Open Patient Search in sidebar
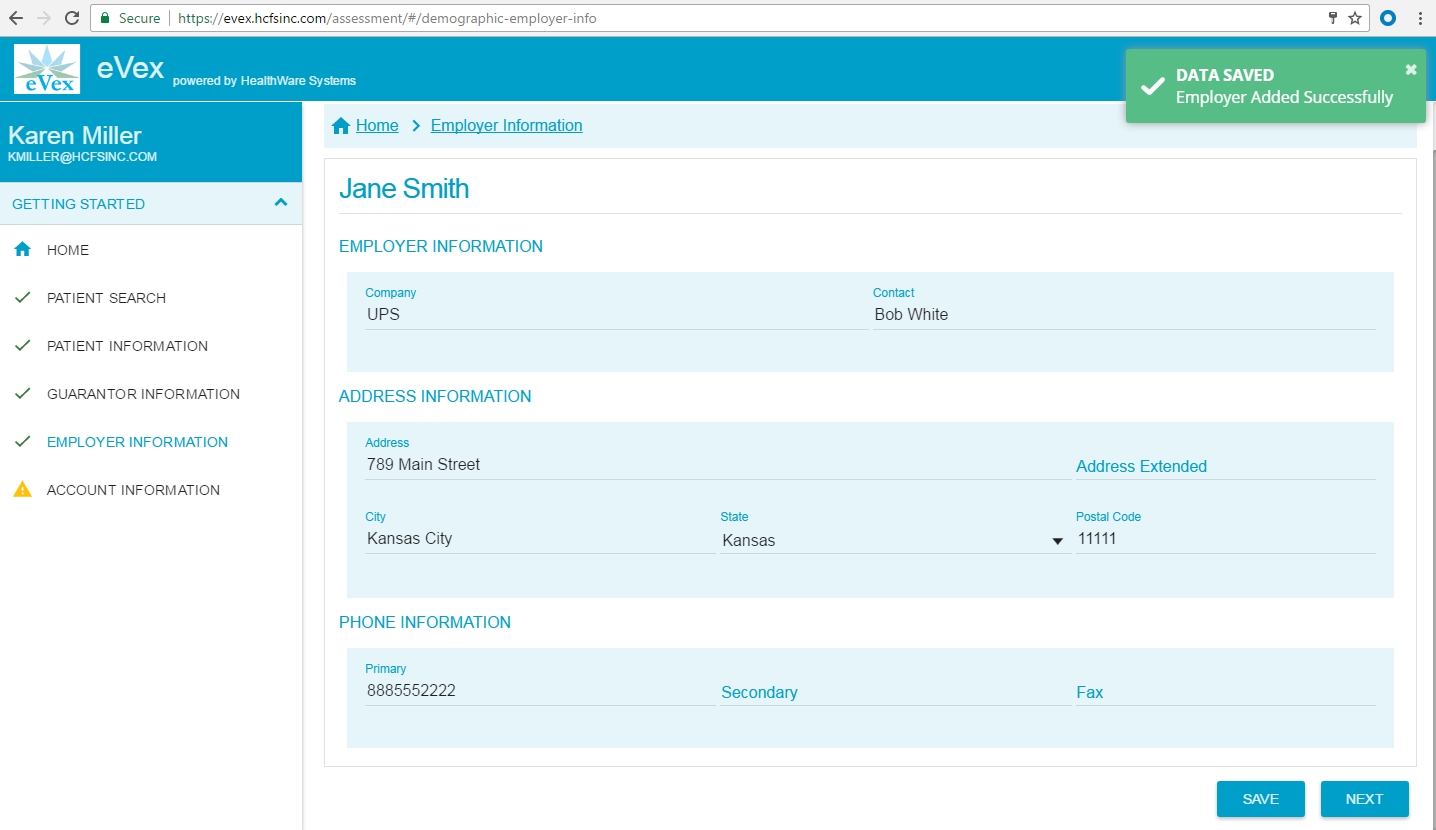This screenshot has height=830, width=1436. [106, 298]
